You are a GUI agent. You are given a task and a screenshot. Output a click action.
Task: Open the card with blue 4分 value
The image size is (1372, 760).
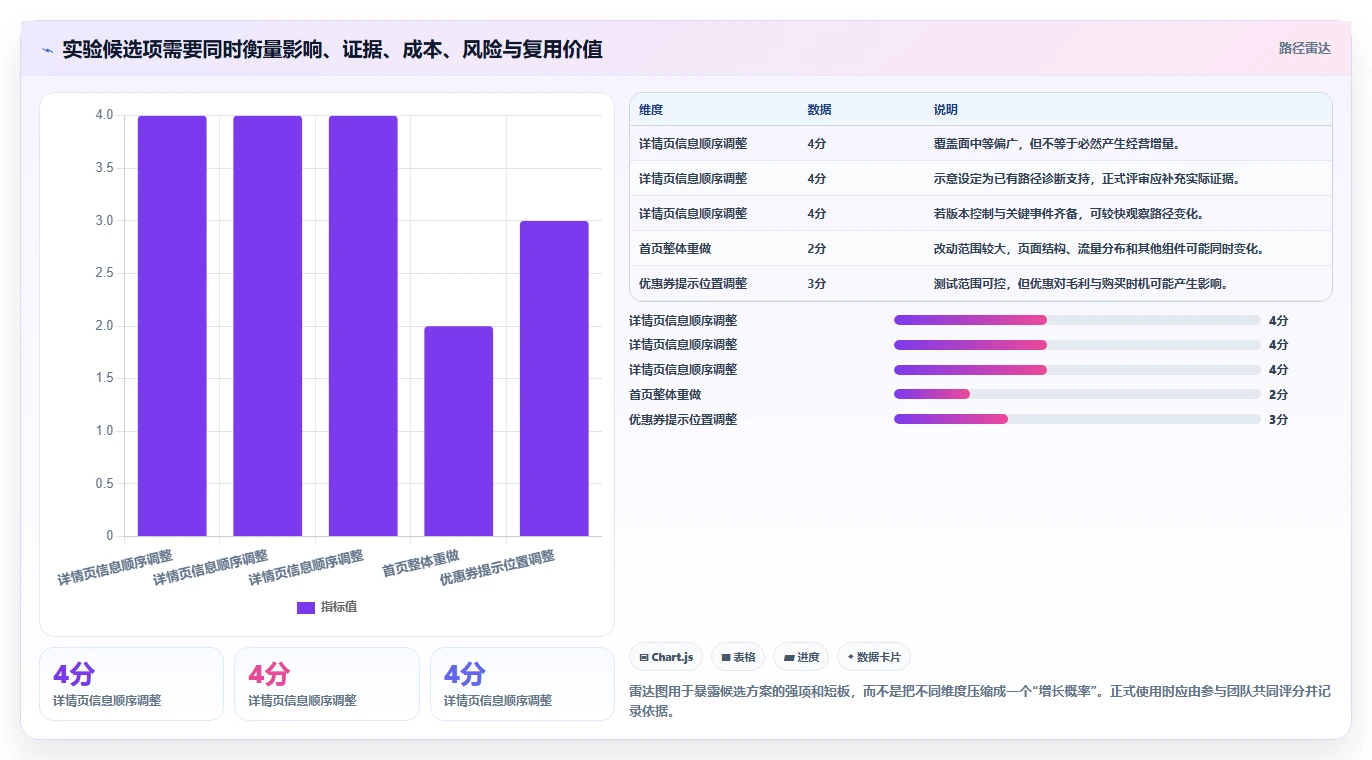click(522, 684)
